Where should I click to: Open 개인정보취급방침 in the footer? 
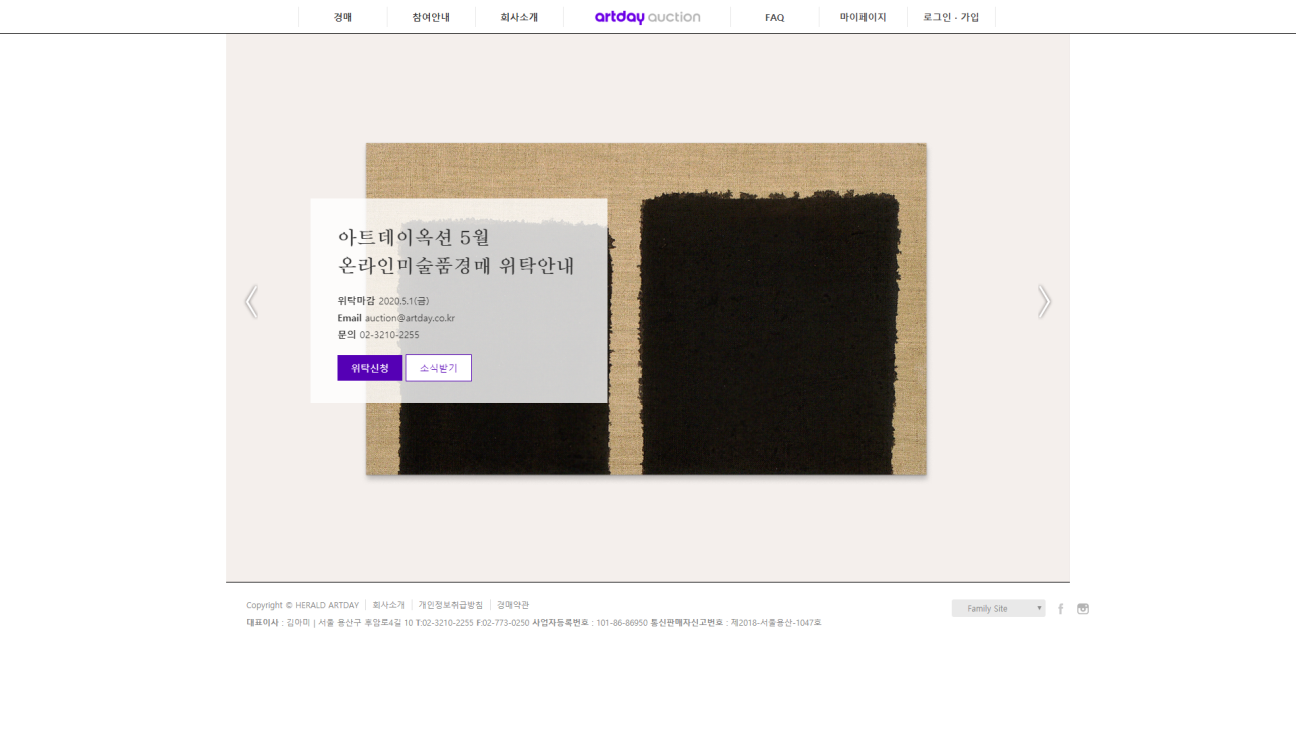pos(450,604)
